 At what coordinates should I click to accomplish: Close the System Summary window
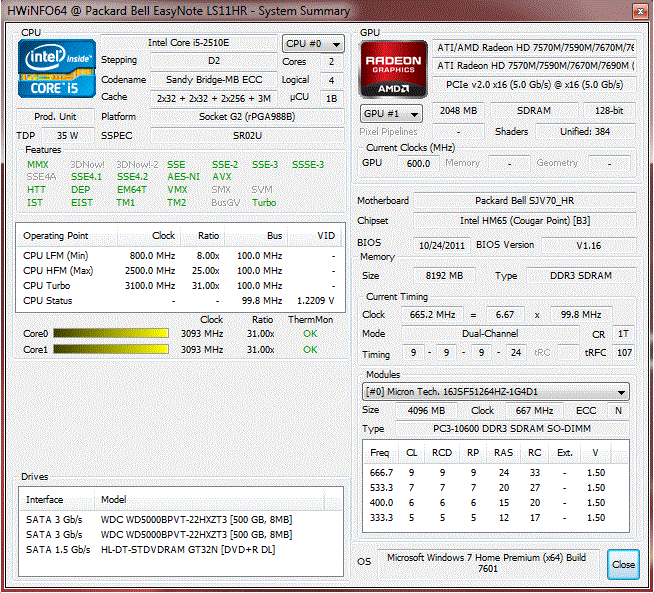[x=640, y=11]
